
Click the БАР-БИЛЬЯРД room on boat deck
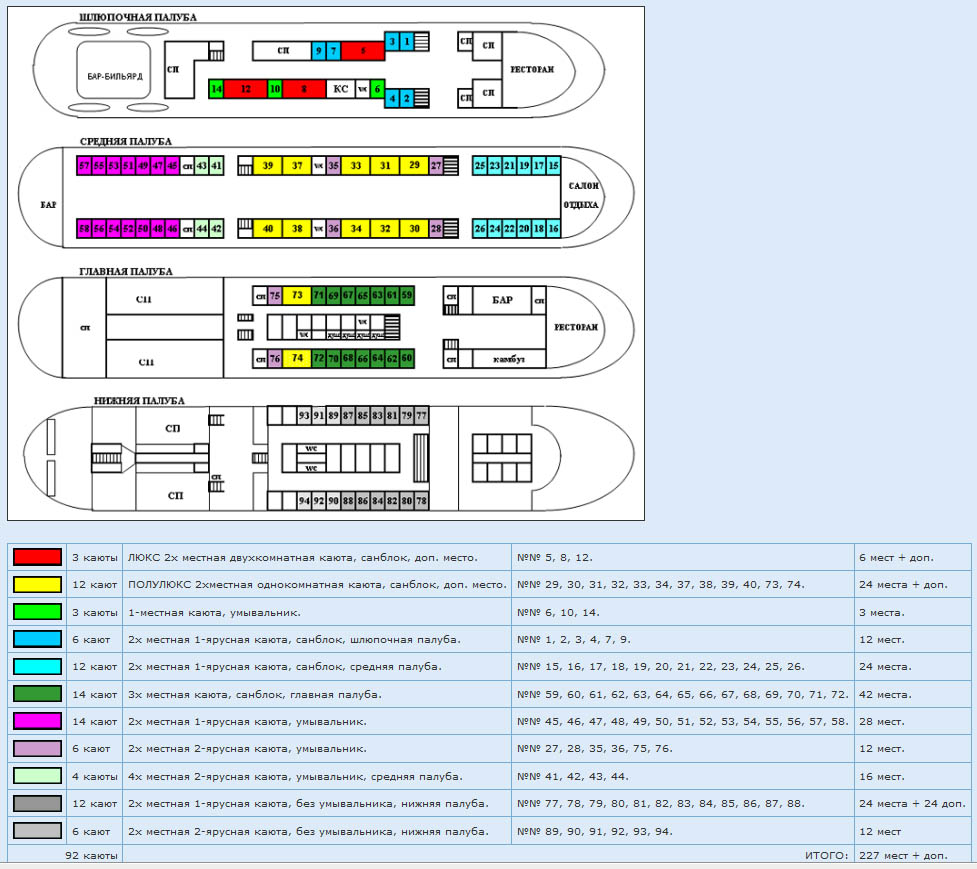click(114, 69)
